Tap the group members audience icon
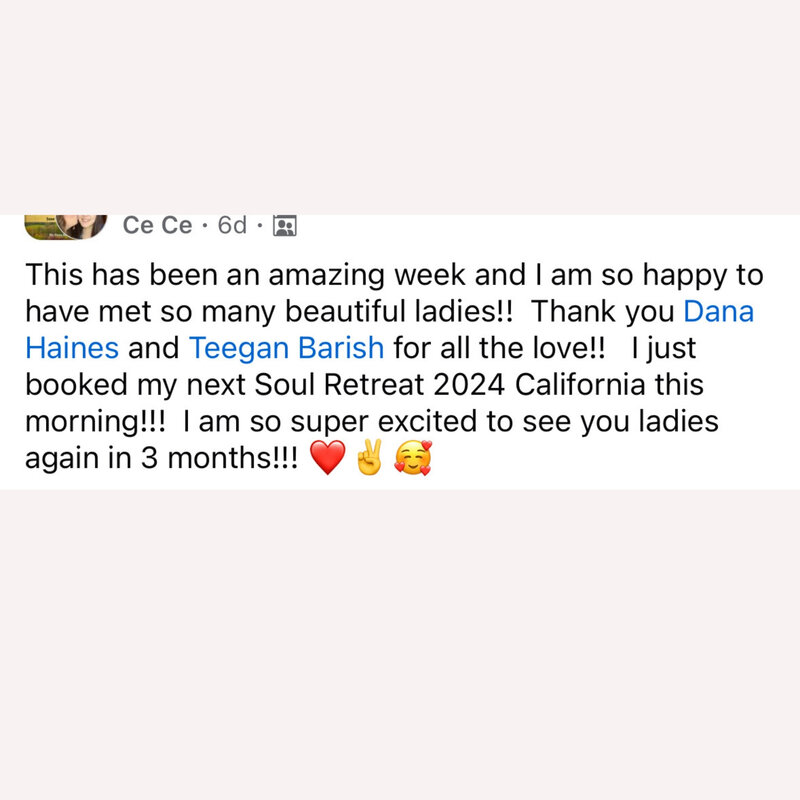Image resolution: width=800 pixels, height=800 pixels. (285, 227)
